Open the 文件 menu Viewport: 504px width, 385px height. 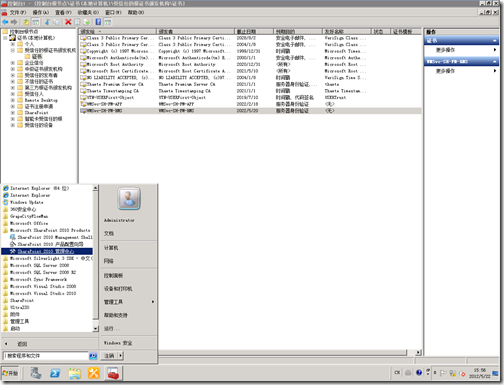[18, 13]
